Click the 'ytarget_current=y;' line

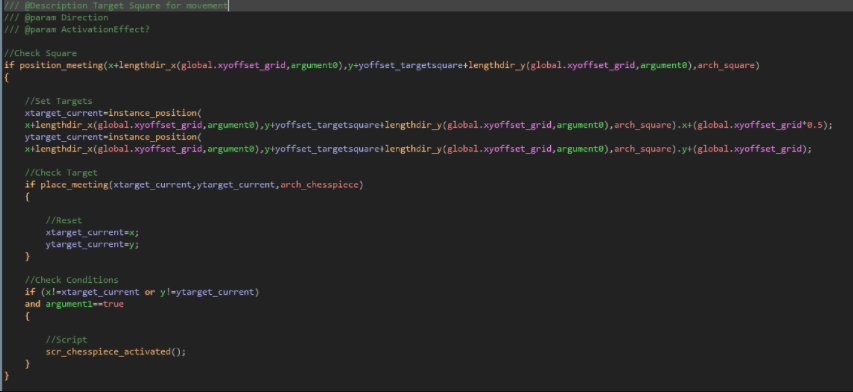coord(92,244)
